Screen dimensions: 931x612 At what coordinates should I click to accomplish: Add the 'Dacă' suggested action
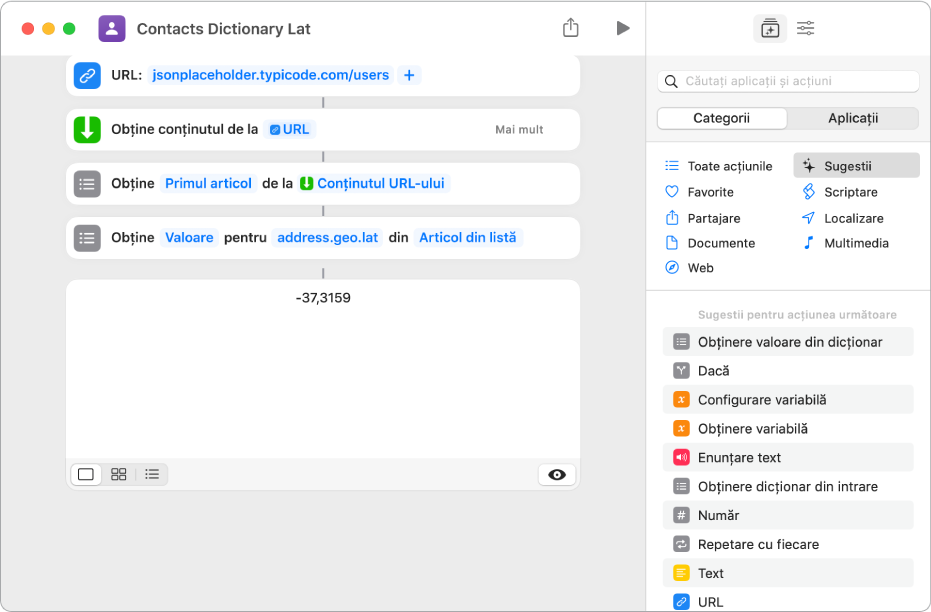pos(713,370)
